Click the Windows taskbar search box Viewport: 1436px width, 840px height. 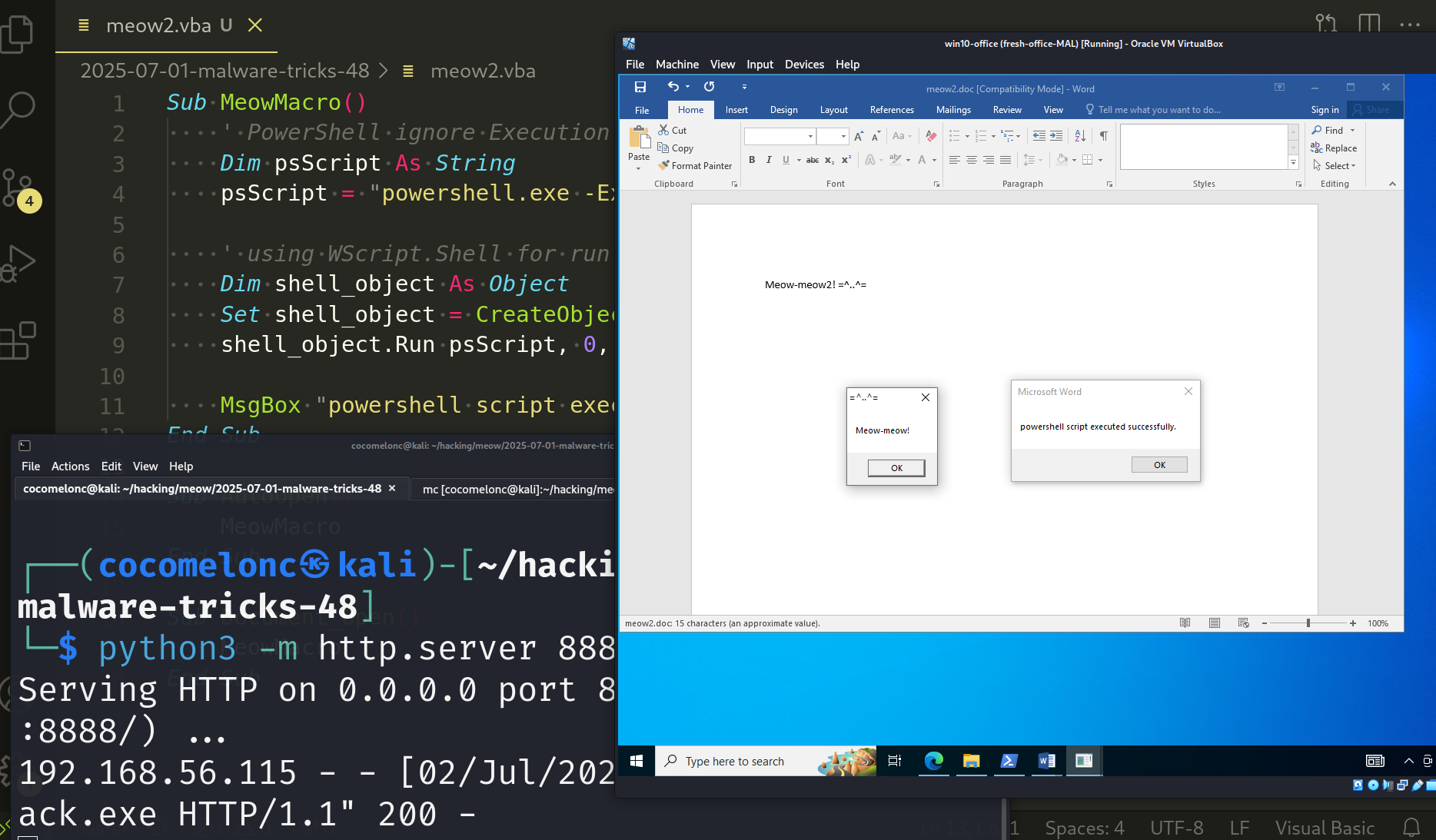click(x=766, y=761)
